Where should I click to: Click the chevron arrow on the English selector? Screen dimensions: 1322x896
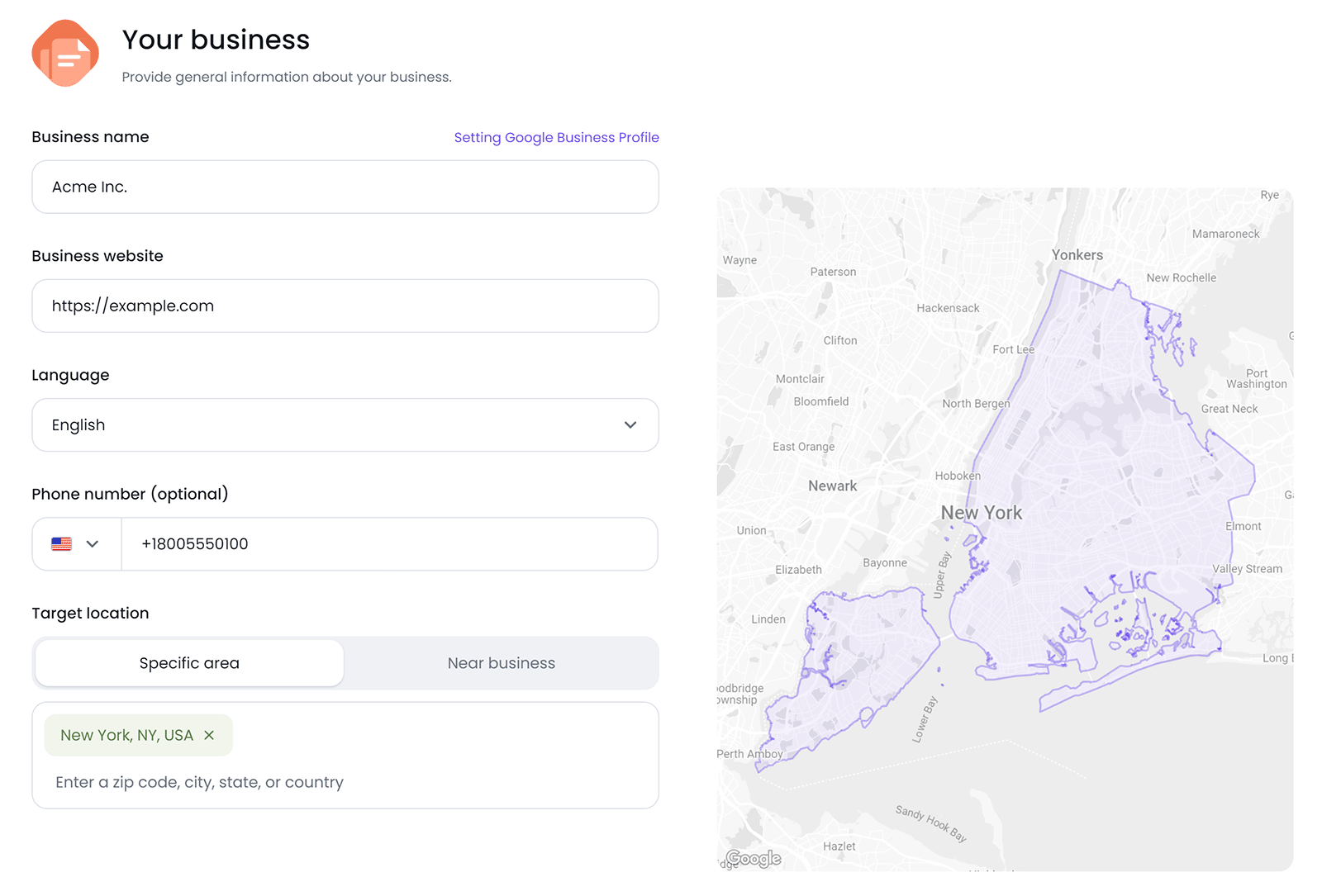630,424
